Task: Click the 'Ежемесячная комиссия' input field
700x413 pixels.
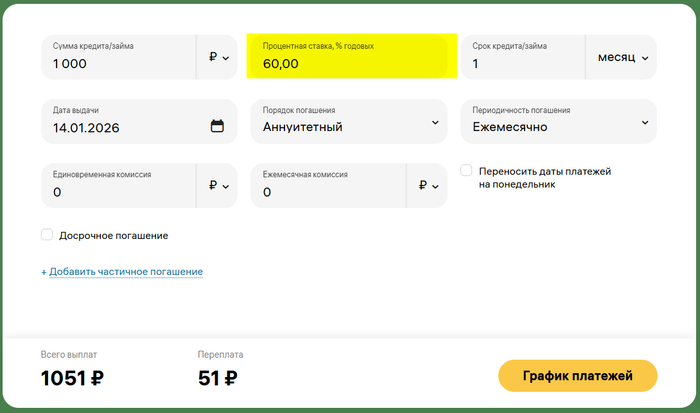Action: point(325,186)
